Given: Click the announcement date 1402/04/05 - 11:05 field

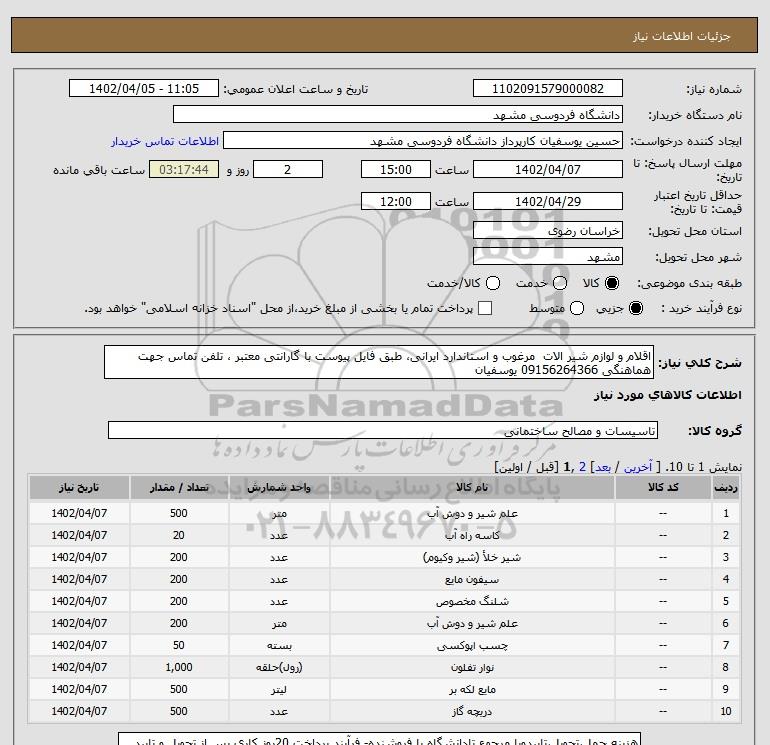Looking at the screenshot, I should click(144, 89).
